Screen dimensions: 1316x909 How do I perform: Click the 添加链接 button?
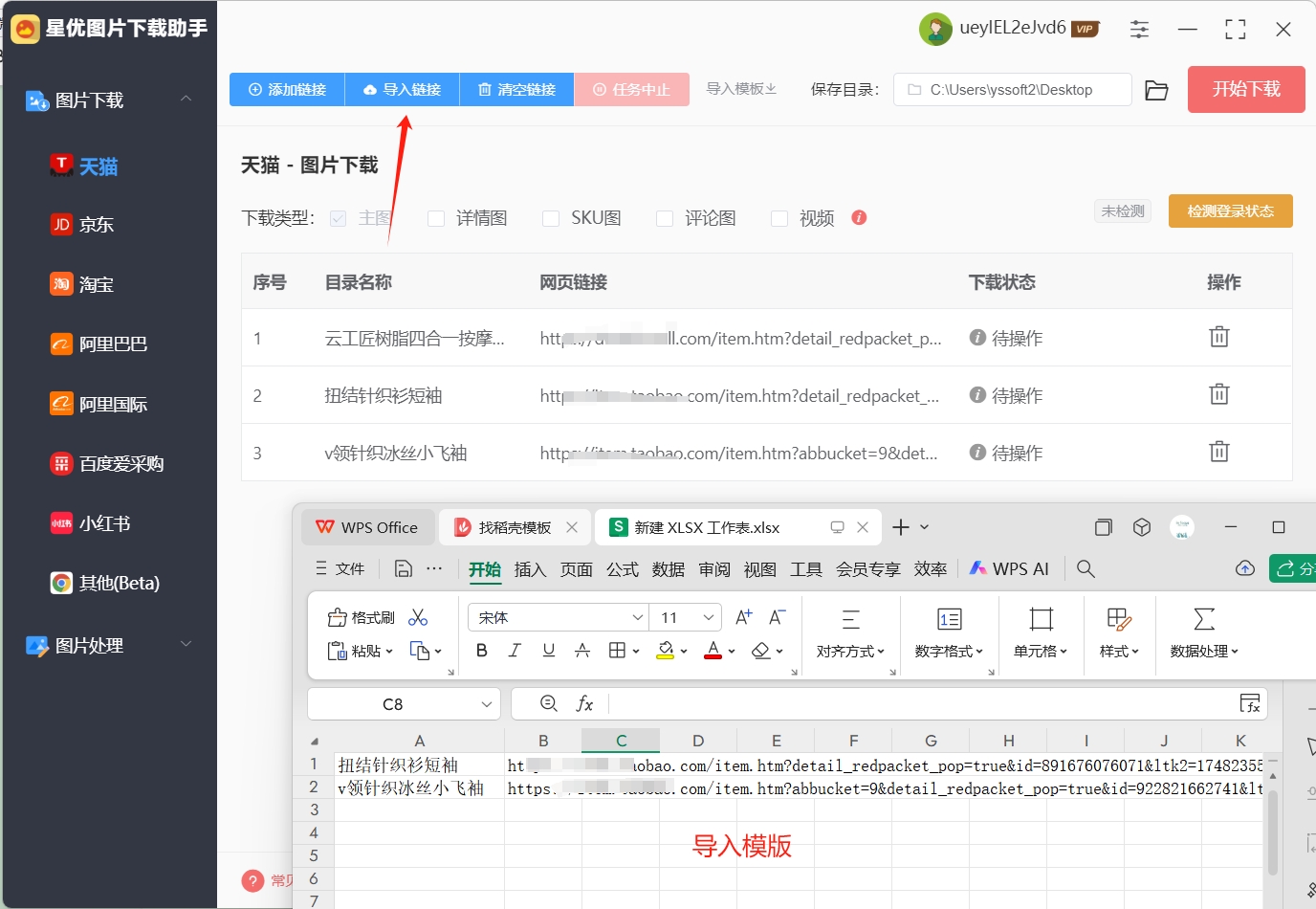[287, 89]
